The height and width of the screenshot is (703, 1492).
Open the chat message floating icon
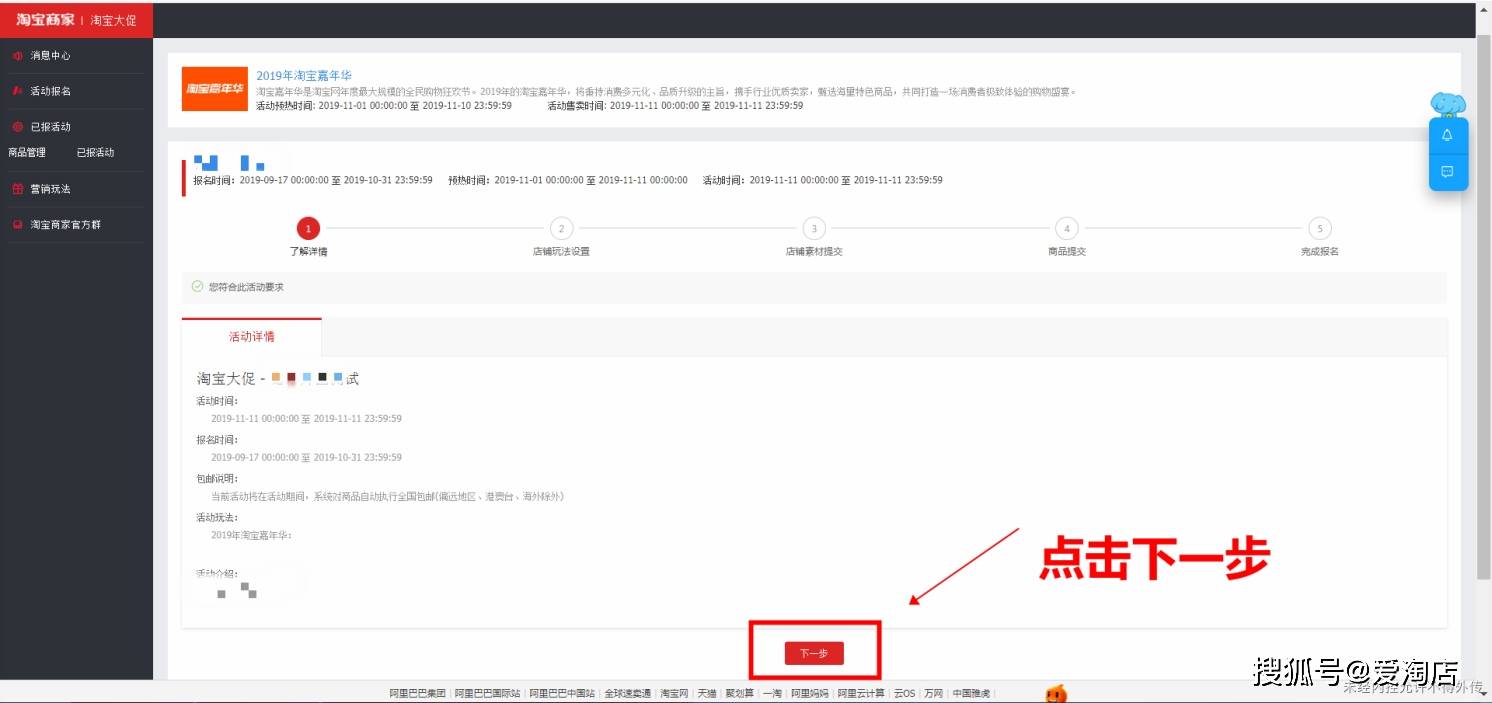tap(1447, 172)
